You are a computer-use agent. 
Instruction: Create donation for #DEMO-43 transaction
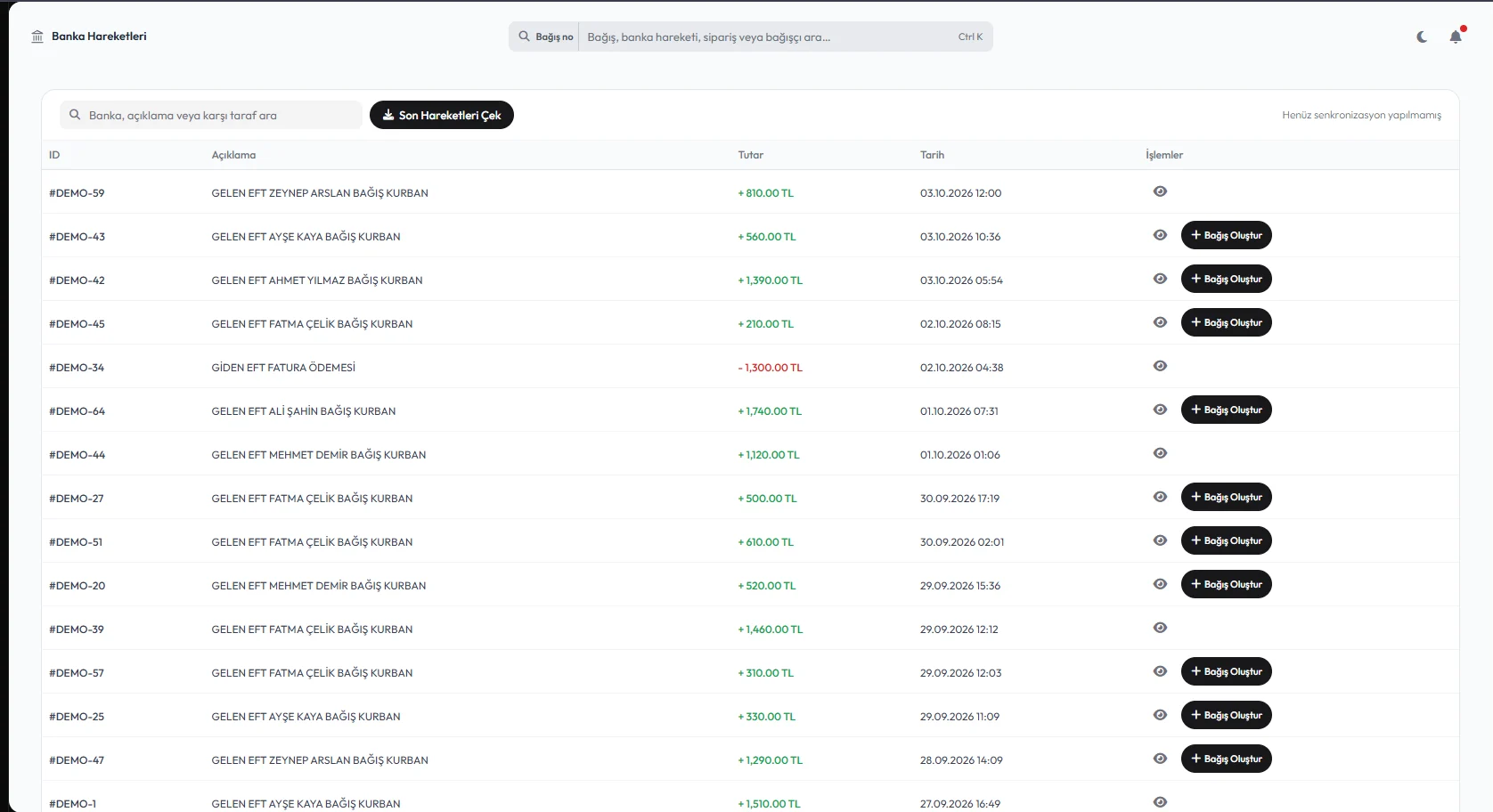coord(1227,235)
